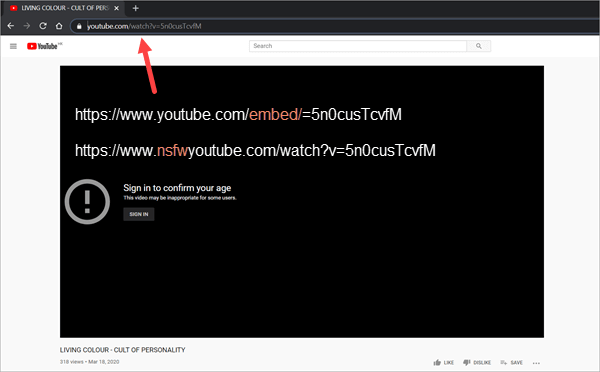Select the youtube.com address bar URL

[144, 26]
